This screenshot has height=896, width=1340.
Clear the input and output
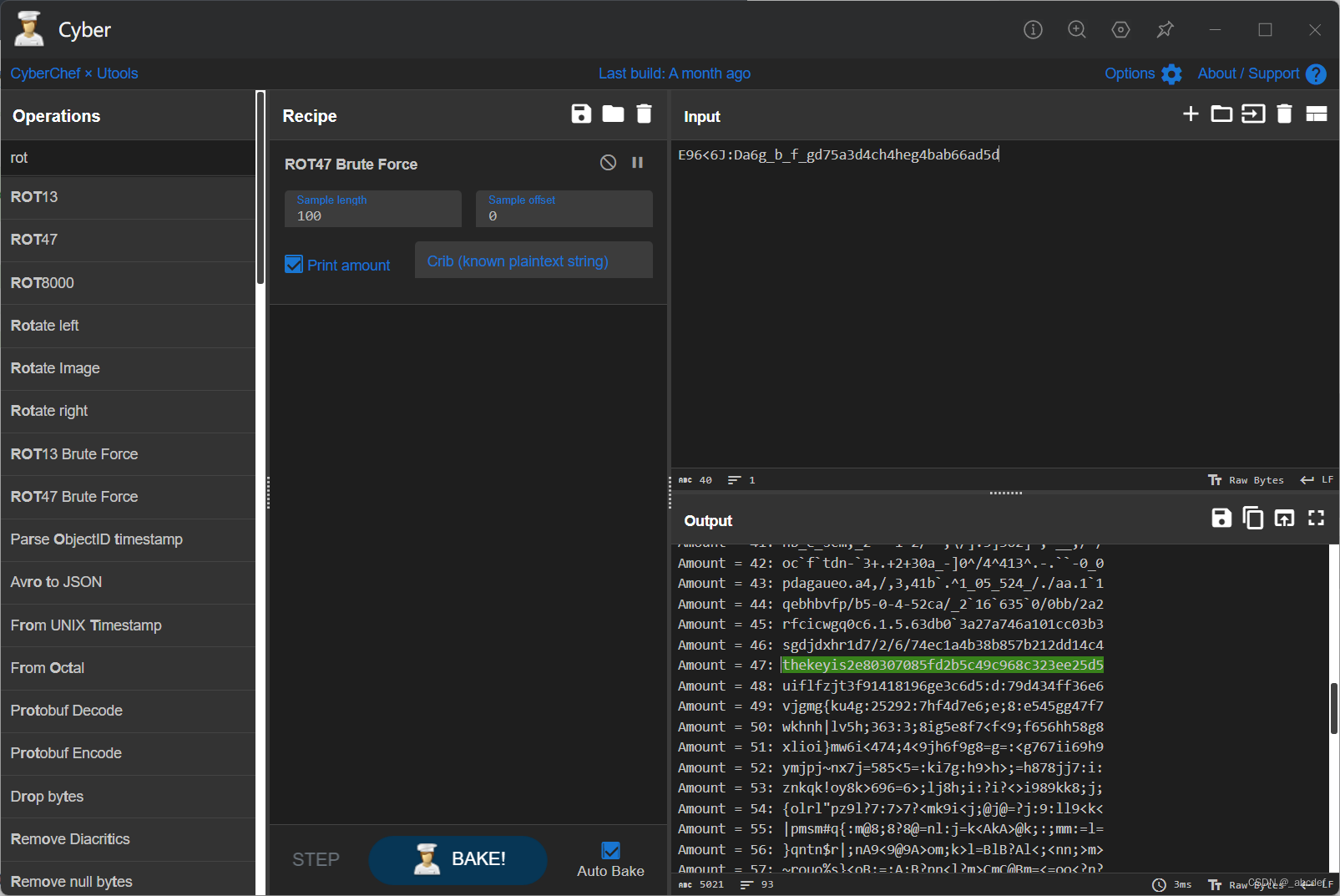1285,114
